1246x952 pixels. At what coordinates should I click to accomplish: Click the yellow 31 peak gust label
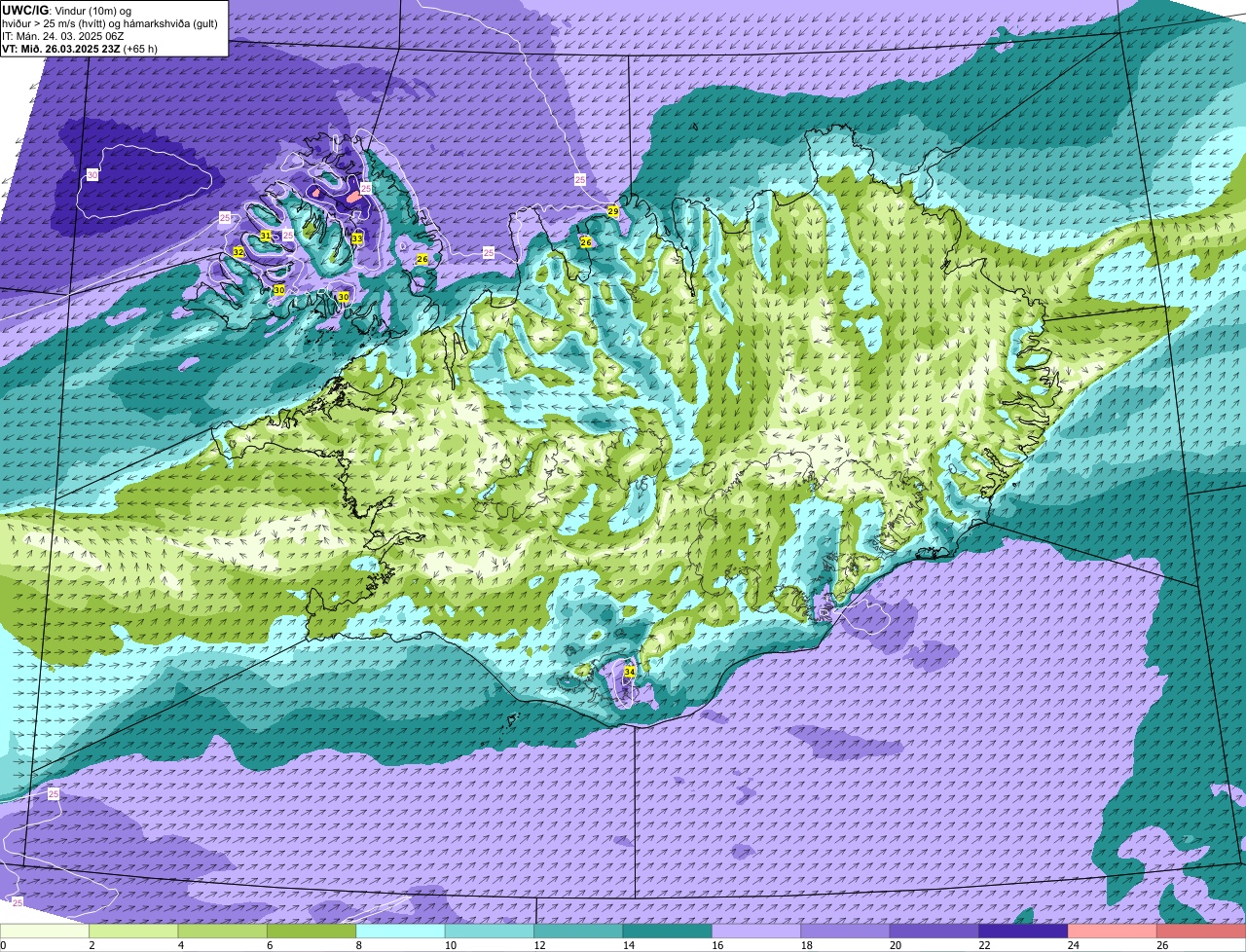(266, 236)
